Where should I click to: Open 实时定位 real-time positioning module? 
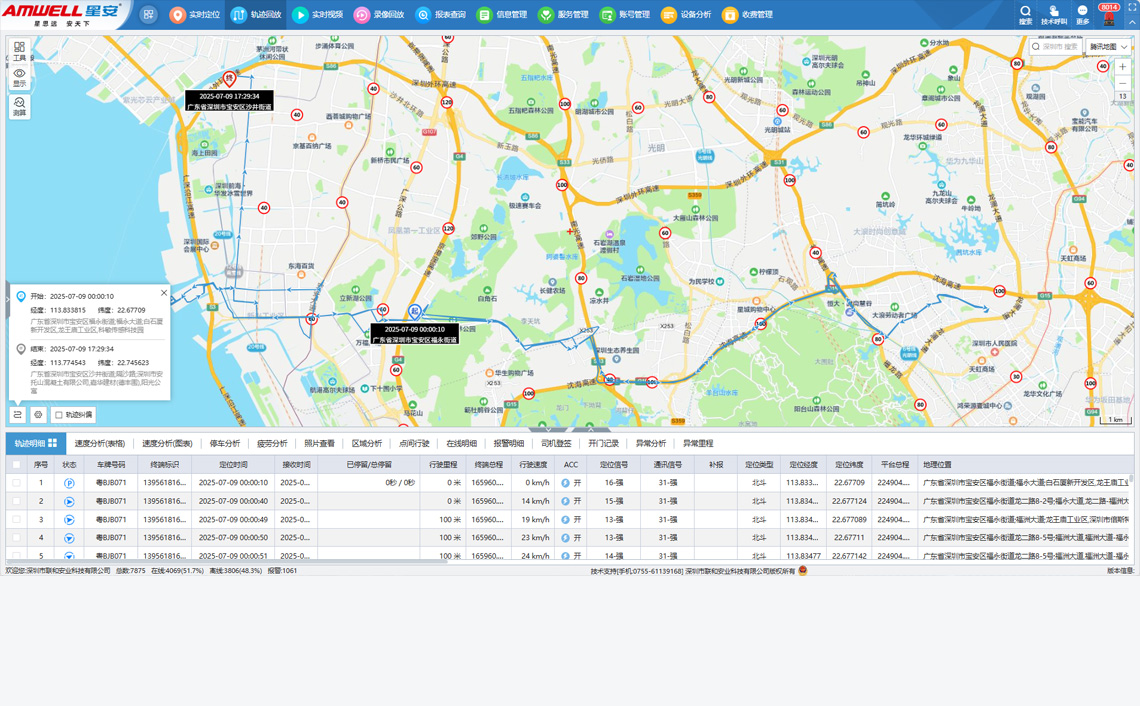tap(194, 15)
